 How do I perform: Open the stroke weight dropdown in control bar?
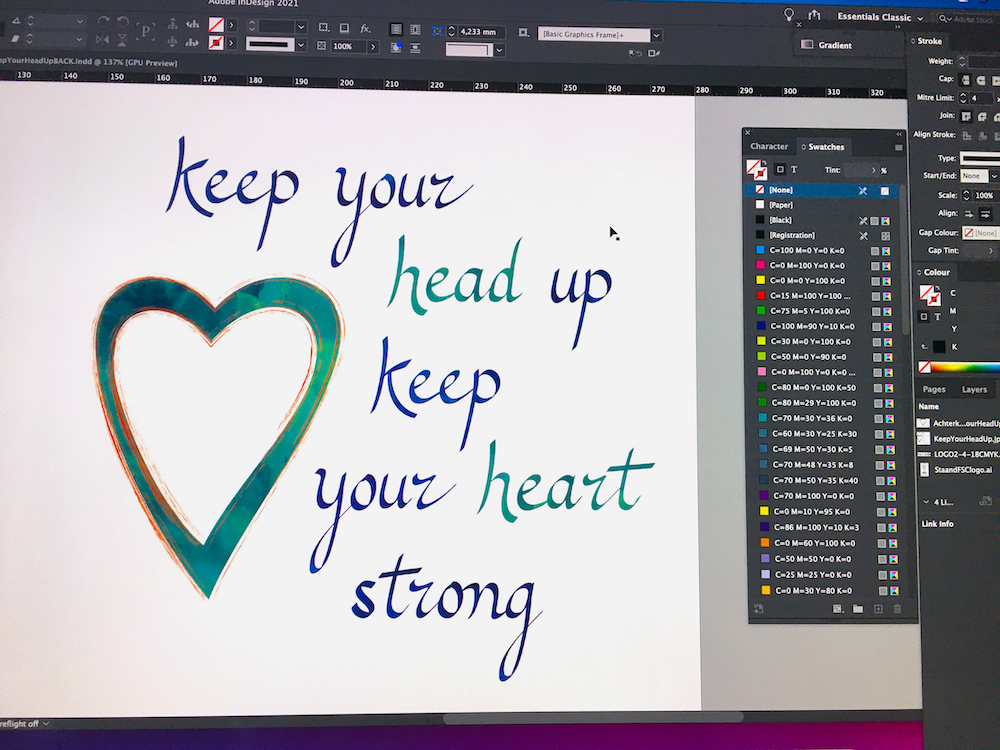(301, 27)
